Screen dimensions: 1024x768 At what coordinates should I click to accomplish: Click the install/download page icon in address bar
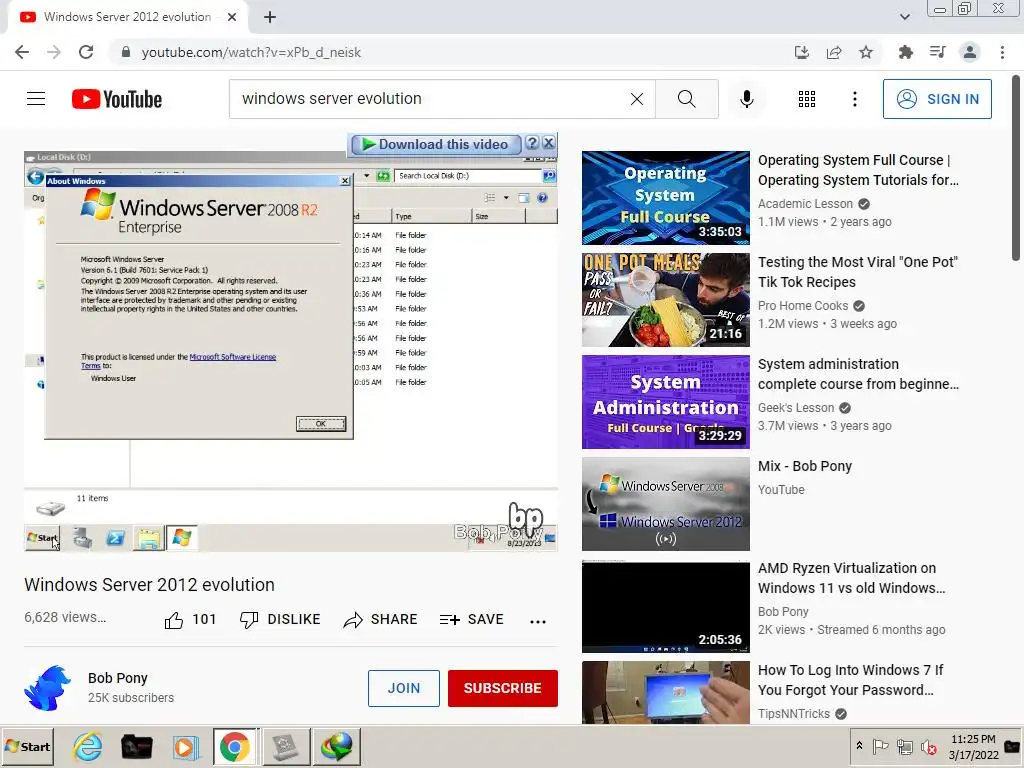coord(801,52)
